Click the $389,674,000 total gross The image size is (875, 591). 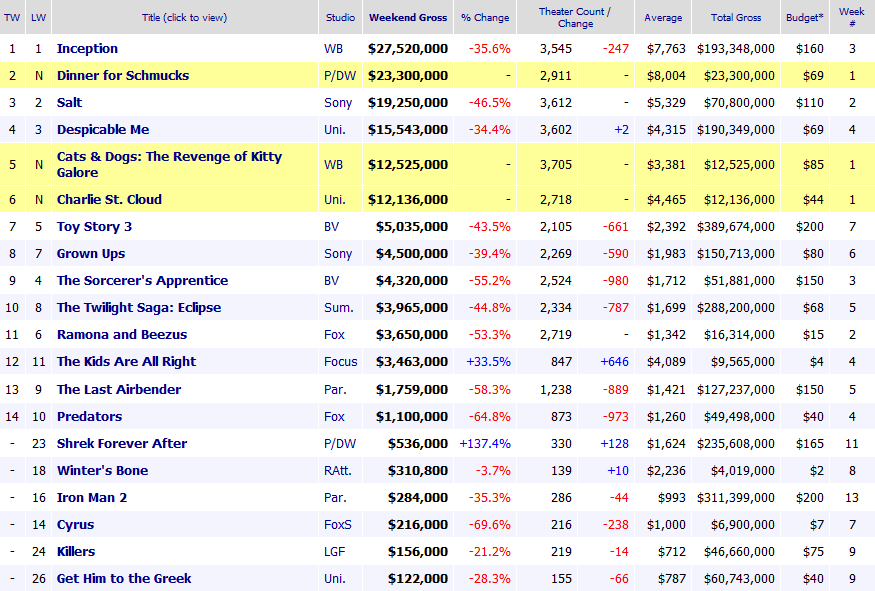(x=735, y=227)
